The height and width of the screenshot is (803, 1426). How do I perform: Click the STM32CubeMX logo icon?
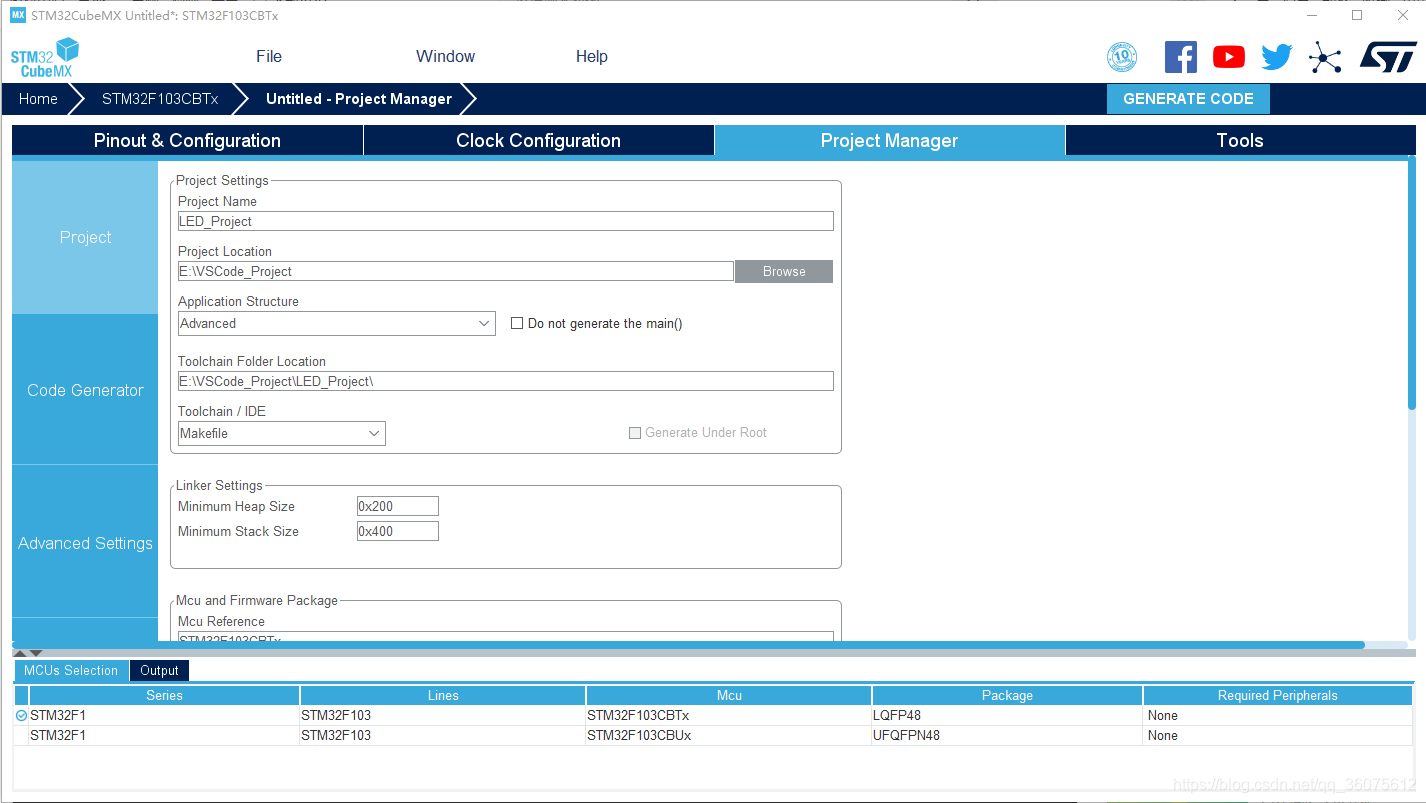(45, 58)
